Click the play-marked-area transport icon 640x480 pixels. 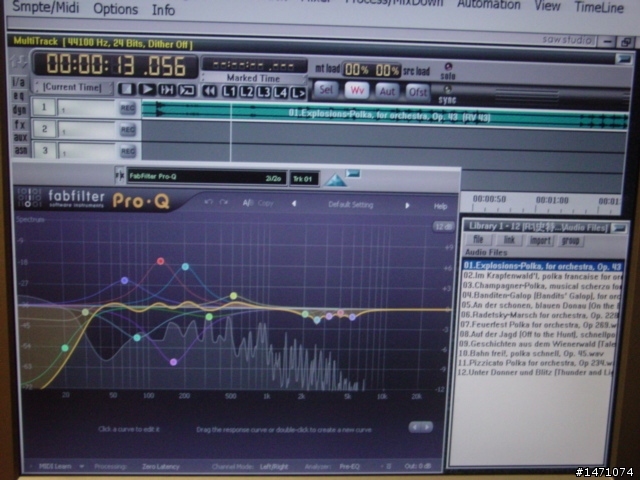(167, 89)
